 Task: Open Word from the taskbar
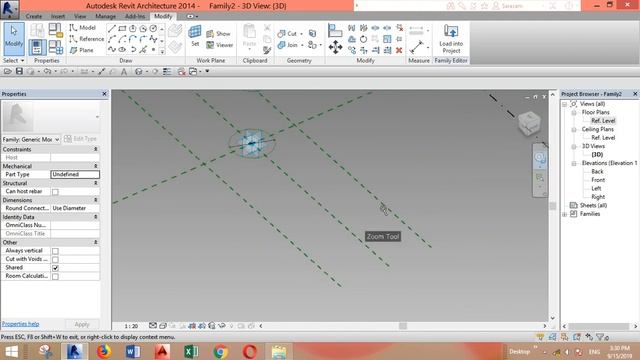click(133, 351)
